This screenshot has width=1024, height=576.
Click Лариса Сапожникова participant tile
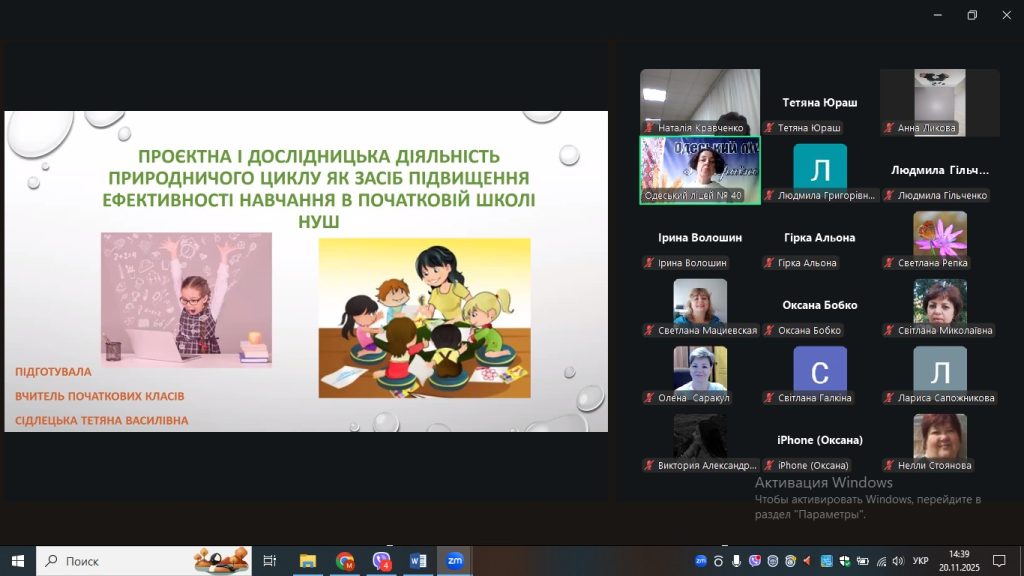click(x=939, y=374)
